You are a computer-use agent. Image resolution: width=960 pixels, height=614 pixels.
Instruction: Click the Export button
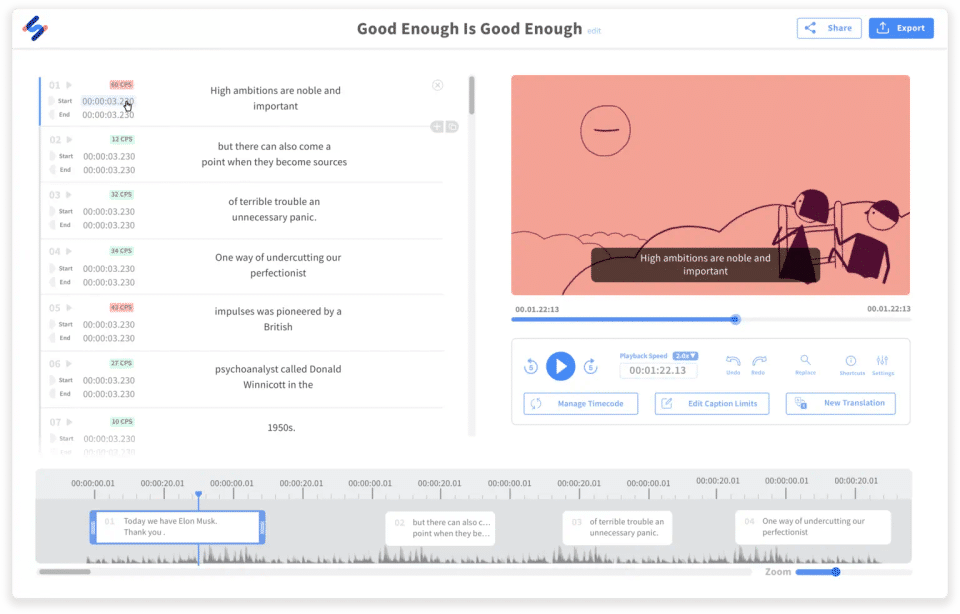(x=901, y=28)
